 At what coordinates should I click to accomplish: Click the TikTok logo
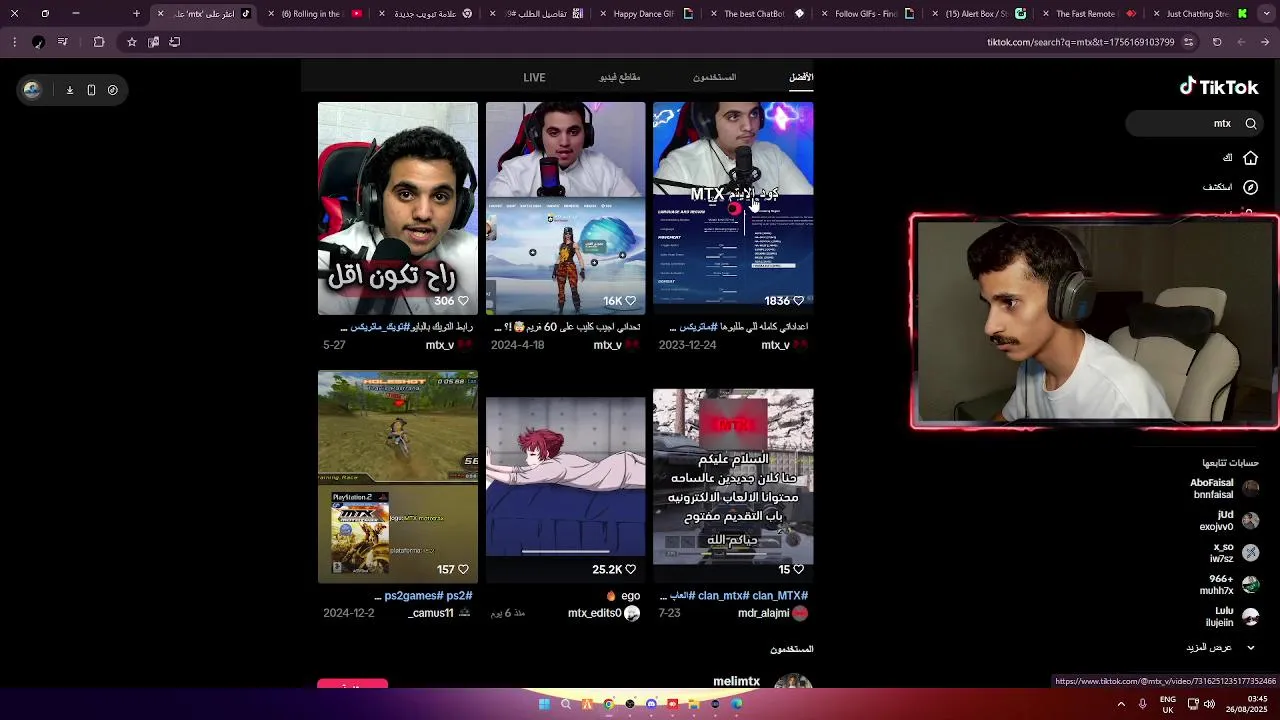click(1218, 87)
